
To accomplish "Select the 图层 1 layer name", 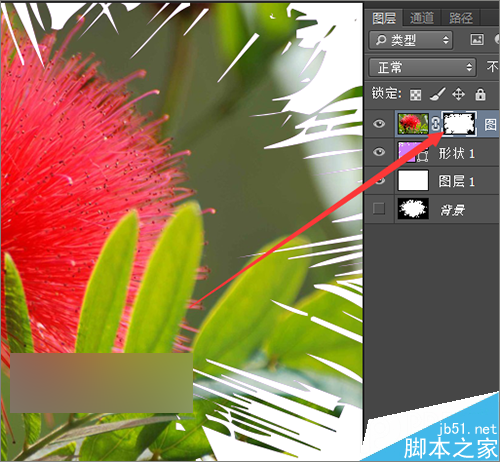I will pos(456,181).
